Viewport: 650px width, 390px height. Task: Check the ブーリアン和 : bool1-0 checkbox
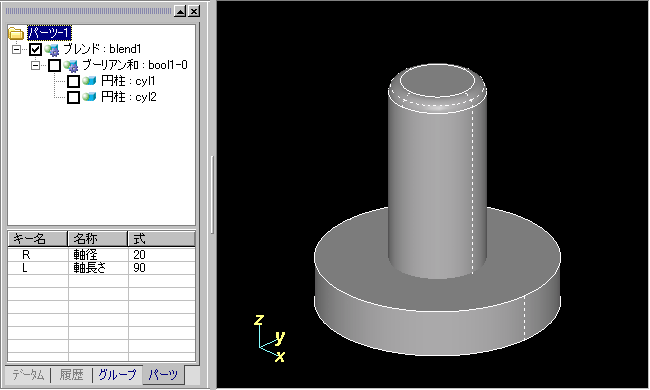point(55,65)
